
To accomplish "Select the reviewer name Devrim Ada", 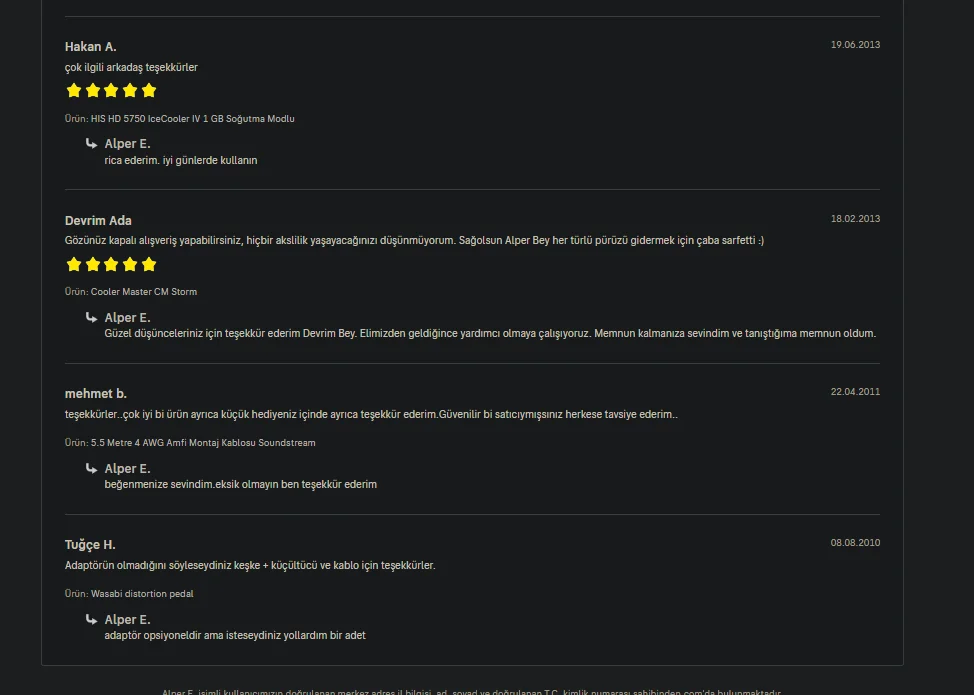I will pos(98,220).
